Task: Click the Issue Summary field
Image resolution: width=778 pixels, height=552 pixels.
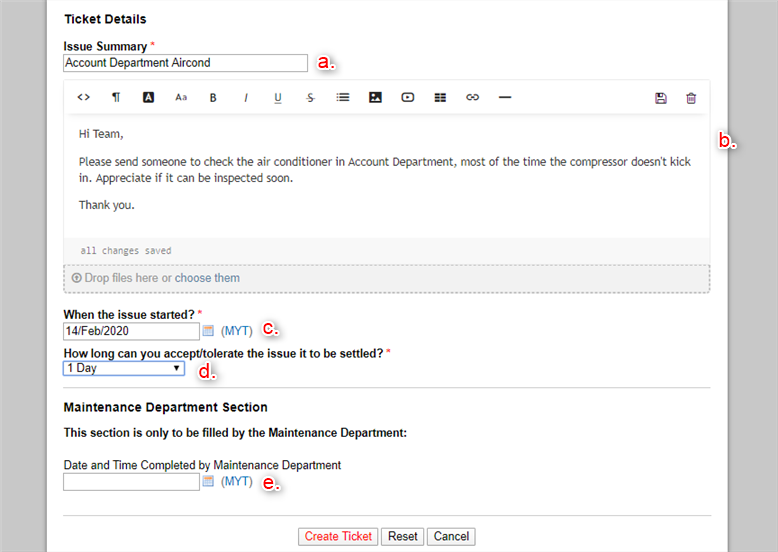Action: pos(186,63)
